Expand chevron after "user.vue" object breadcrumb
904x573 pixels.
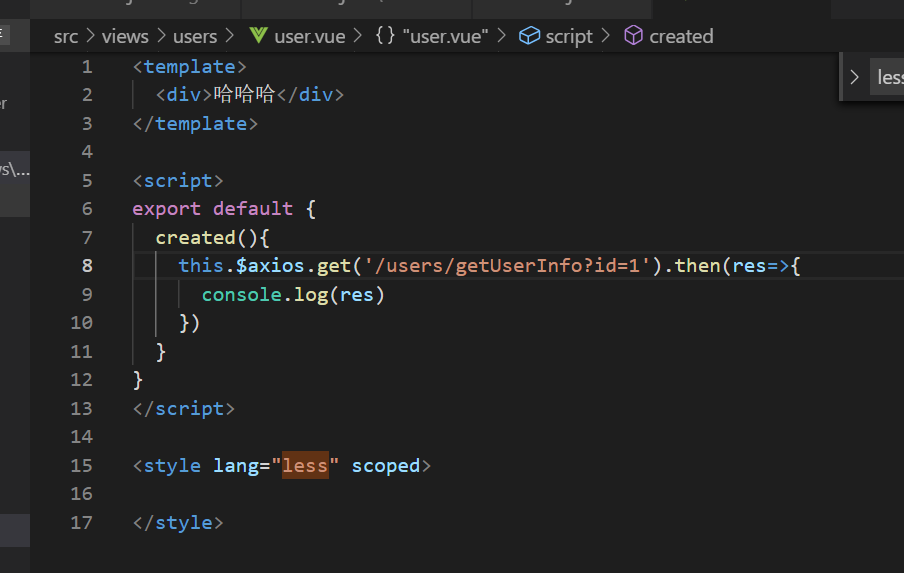[502, 36]
